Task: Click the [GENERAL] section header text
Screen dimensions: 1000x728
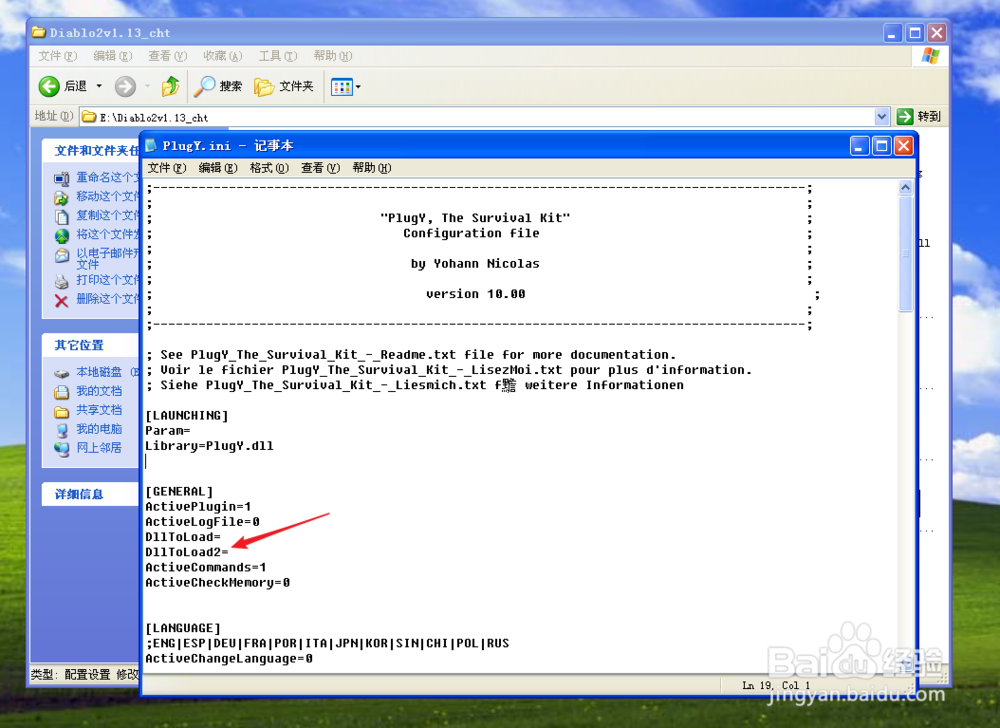Action: tap(179, 491)
